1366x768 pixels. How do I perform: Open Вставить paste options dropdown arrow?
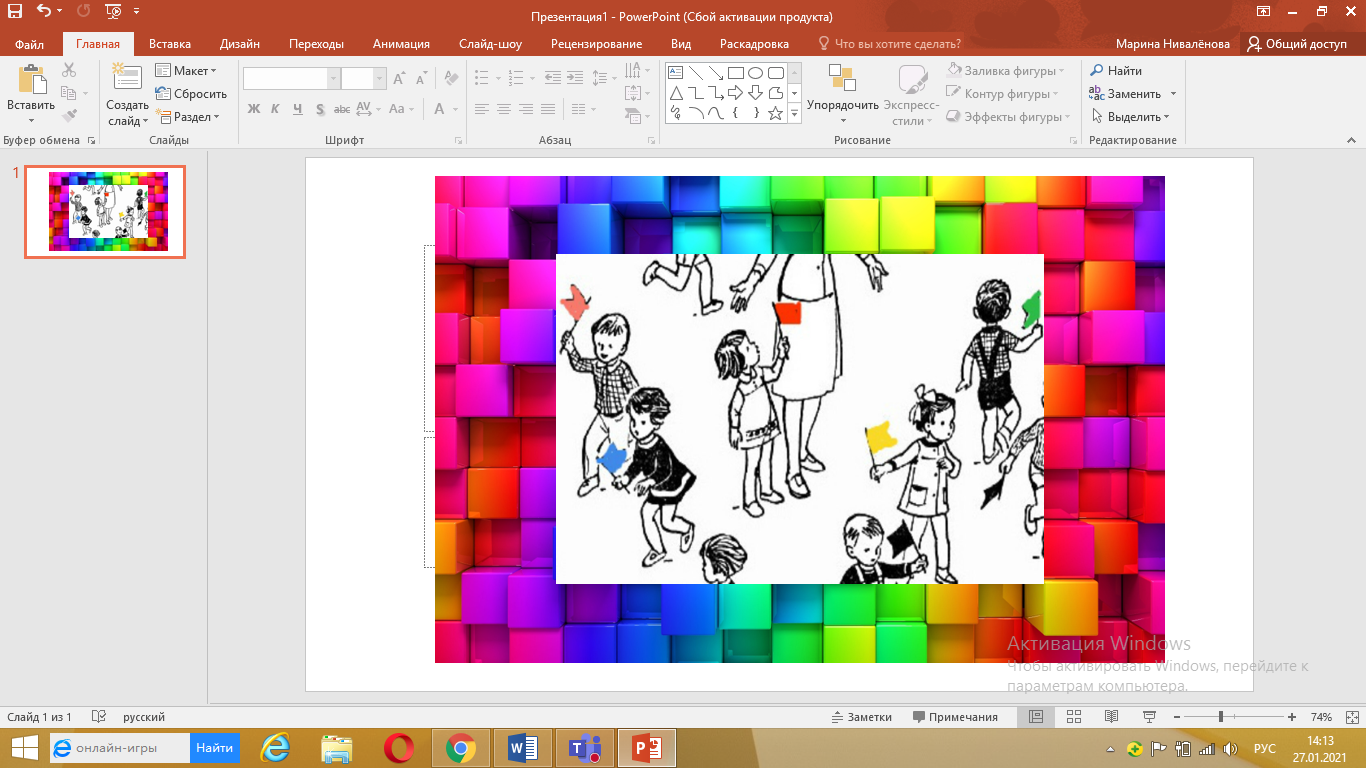click(x=31, y=121)
